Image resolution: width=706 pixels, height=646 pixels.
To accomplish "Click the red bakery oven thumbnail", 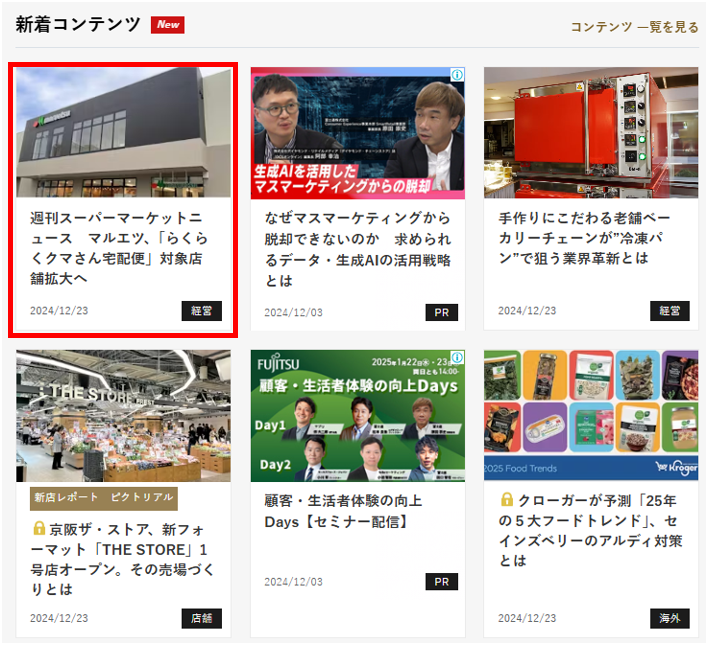I will pos(590,132).
